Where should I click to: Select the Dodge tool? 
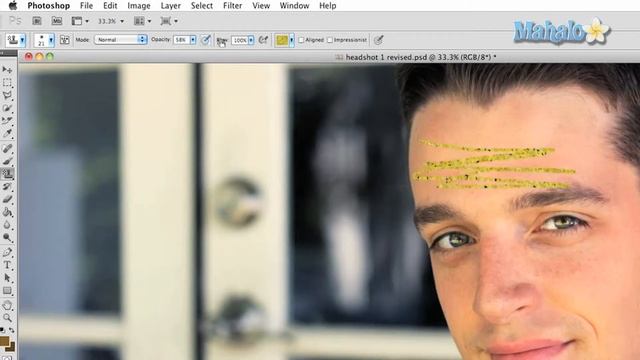[7, 238]
